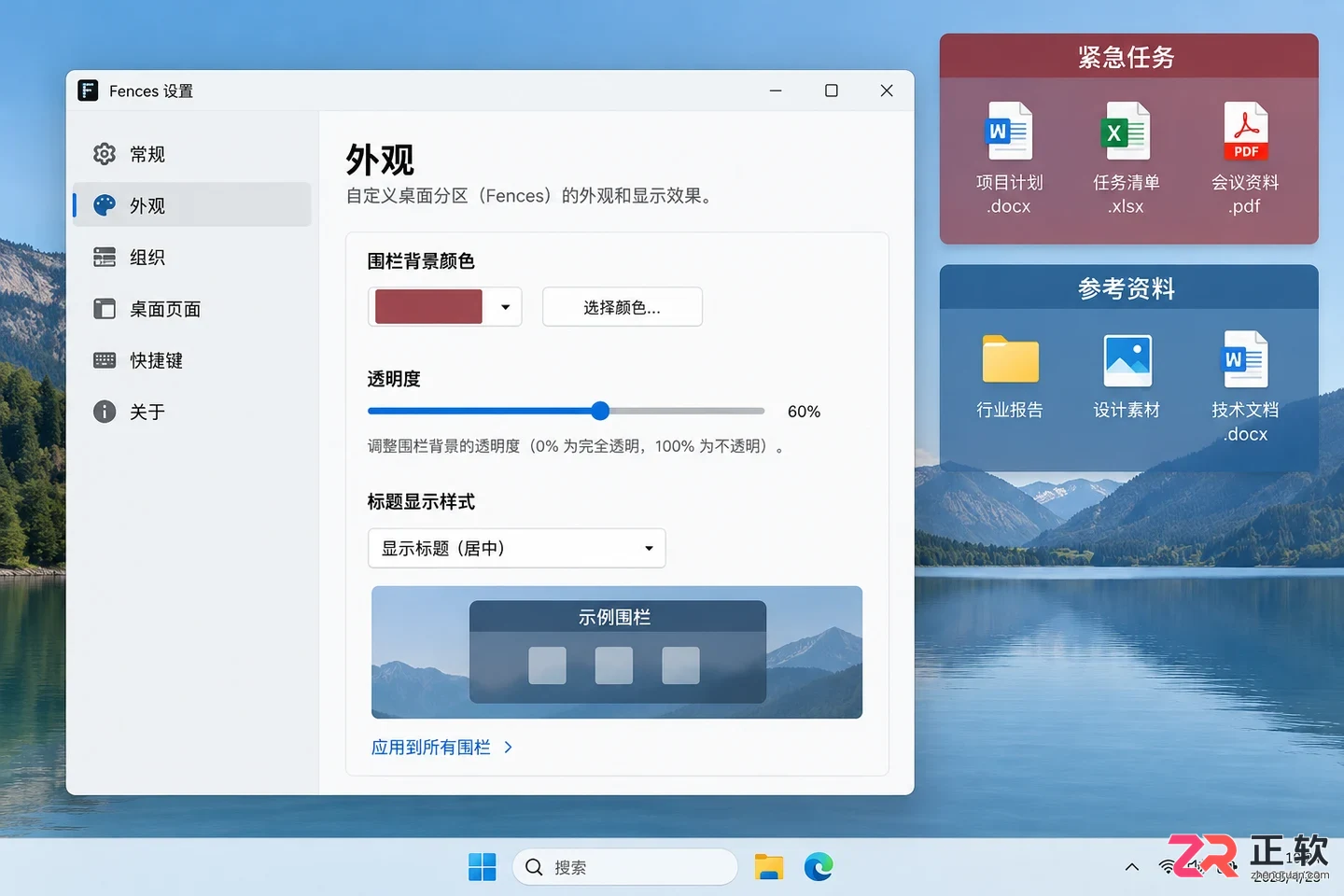
Task: Open the 标题显示样式 dropdown list
Action: (x=516, y=548)
